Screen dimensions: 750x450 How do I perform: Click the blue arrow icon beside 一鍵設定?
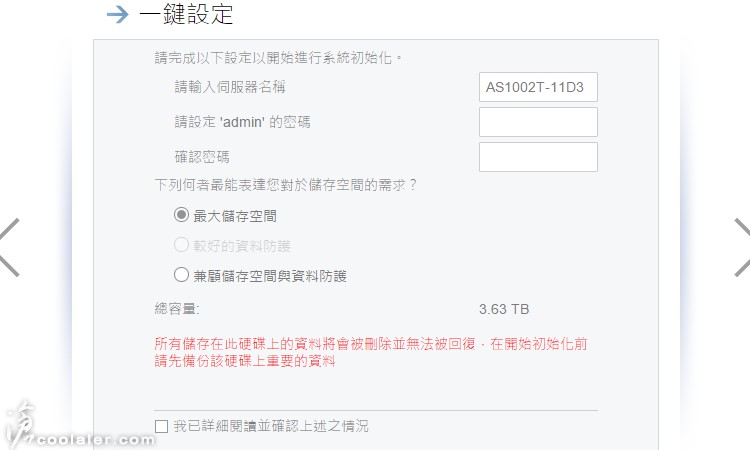pyautogui.click(x=118, y=14)
